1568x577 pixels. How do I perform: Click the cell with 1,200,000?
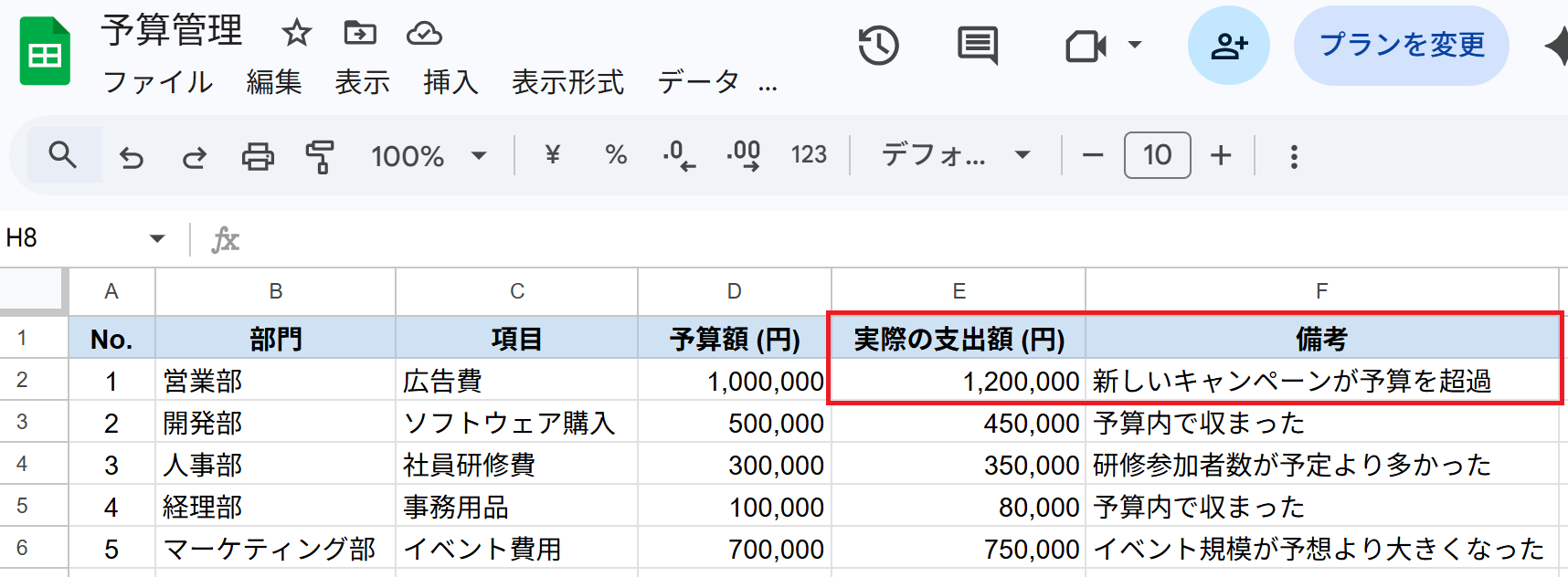(959, 381)
